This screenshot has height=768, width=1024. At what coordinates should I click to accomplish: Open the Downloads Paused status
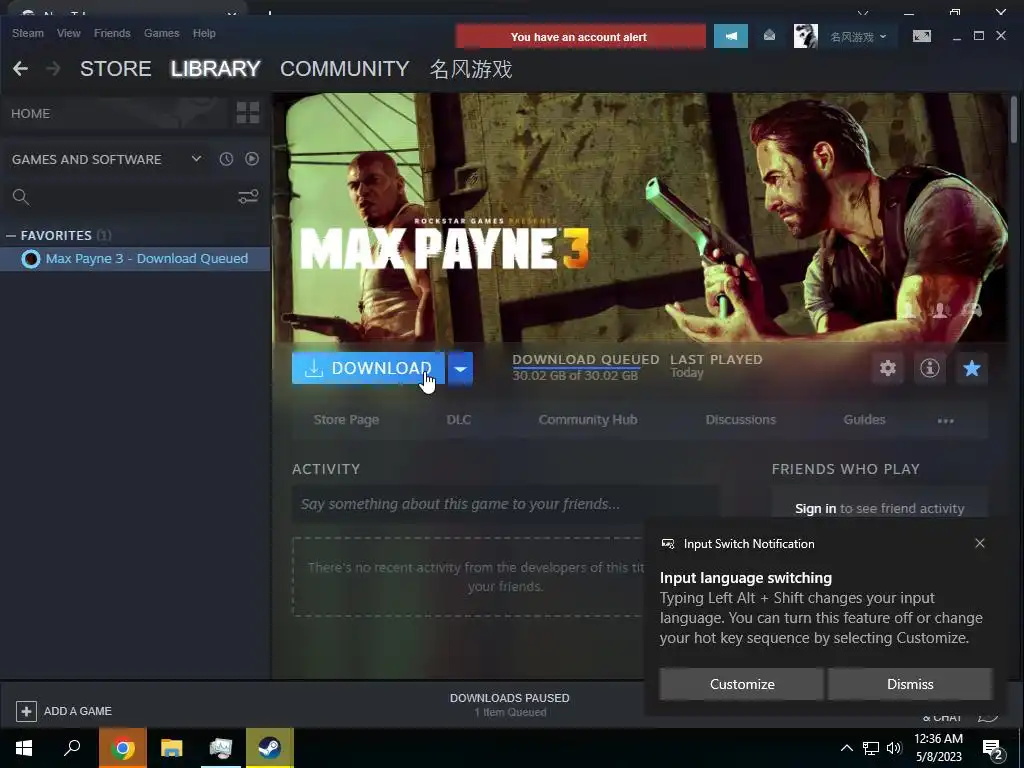pos(509,705)
